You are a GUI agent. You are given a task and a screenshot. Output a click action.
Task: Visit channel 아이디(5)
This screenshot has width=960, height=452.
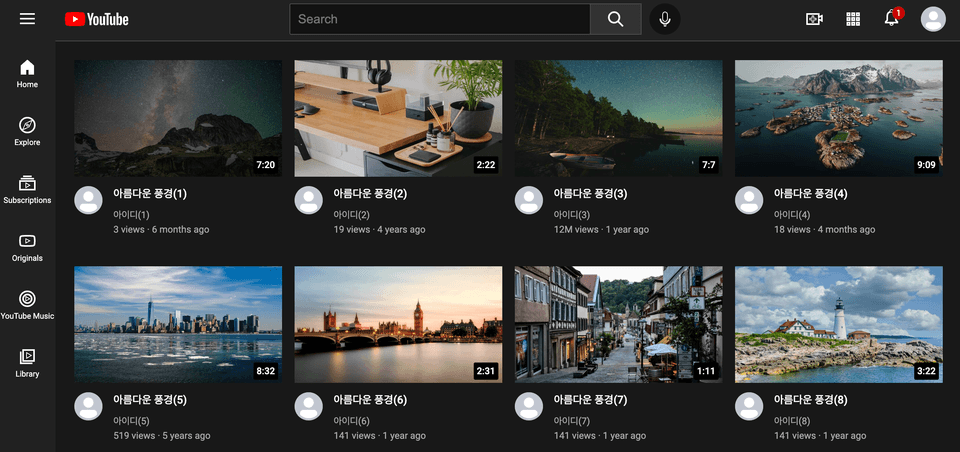point(131,421)
